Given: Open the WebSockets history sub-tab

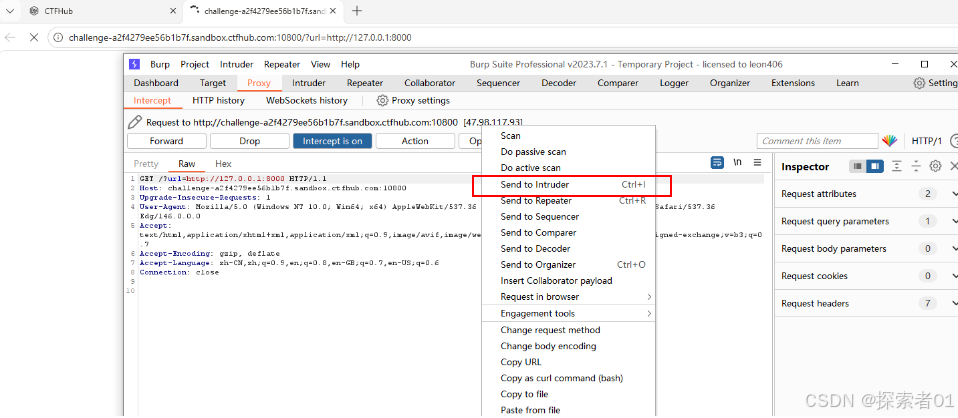Looking at the screenshot, I should pos(307,100).
